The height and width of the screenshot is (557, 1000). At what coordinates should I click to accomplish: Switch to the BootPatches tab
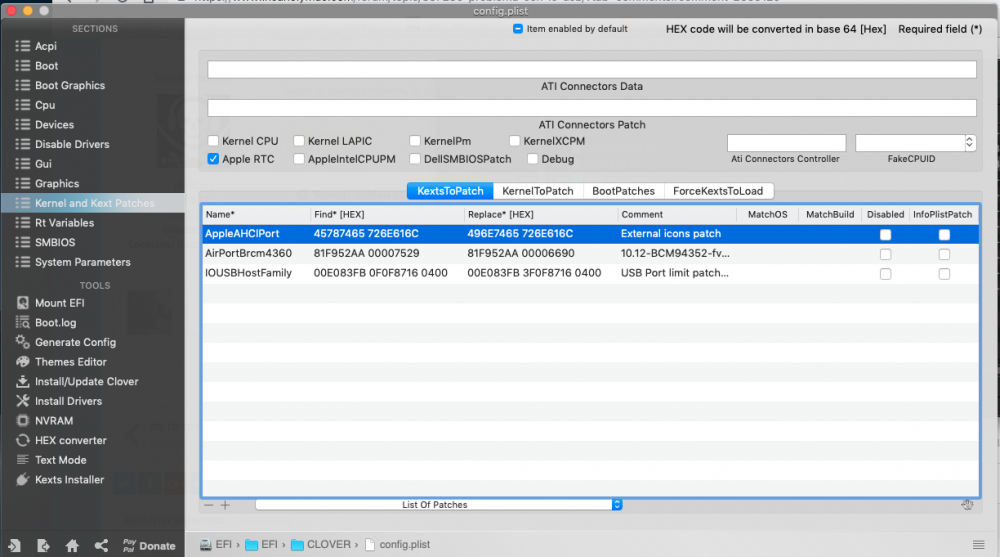[x=623, y=191]
